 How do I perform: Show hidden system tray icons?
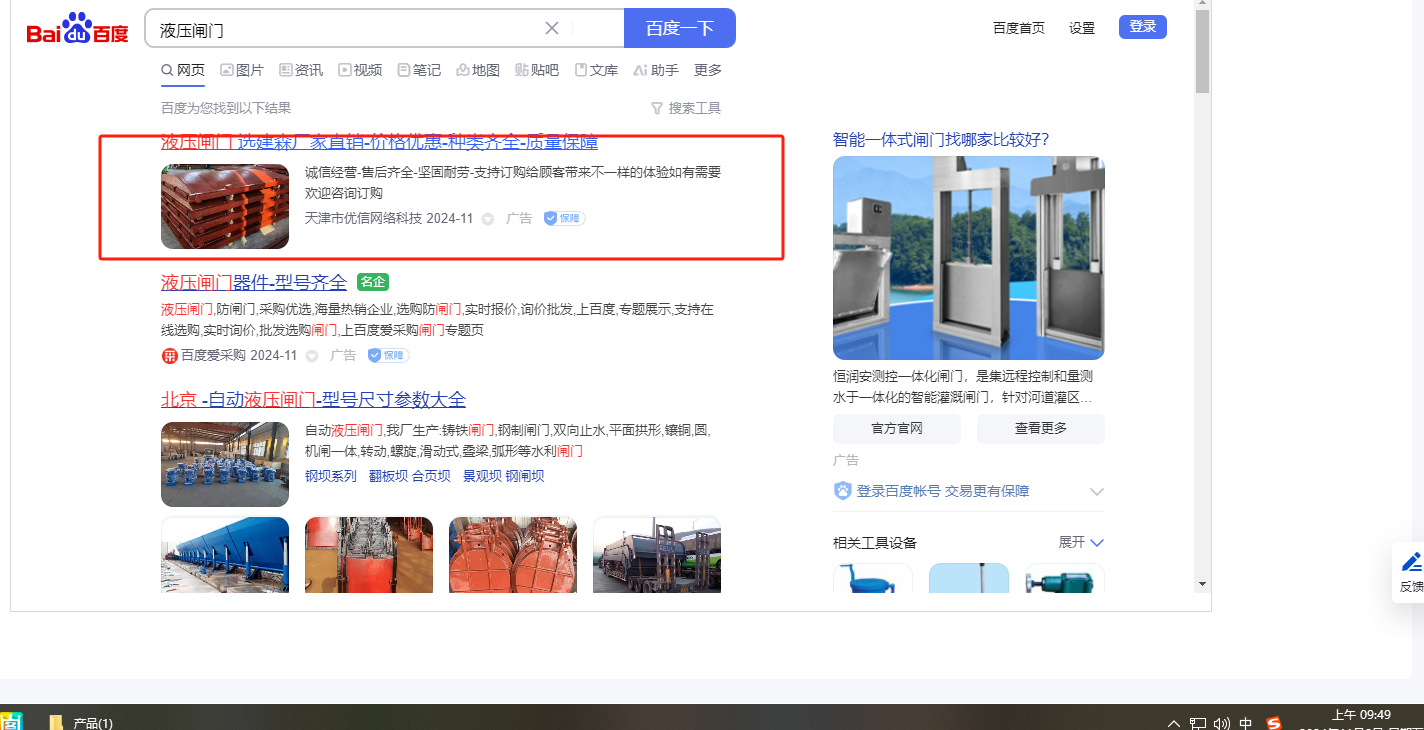click(x=1174, y=722)
